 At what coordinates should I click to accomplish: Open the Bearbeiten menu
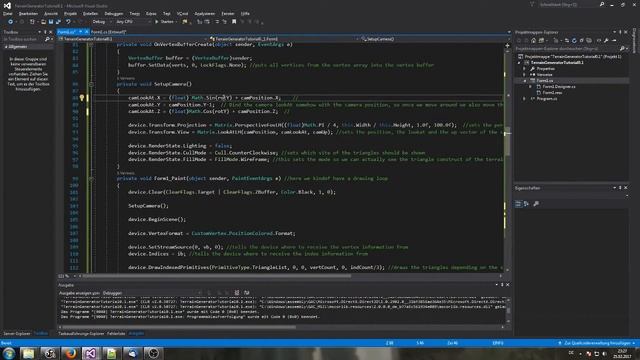click(28, 13)
